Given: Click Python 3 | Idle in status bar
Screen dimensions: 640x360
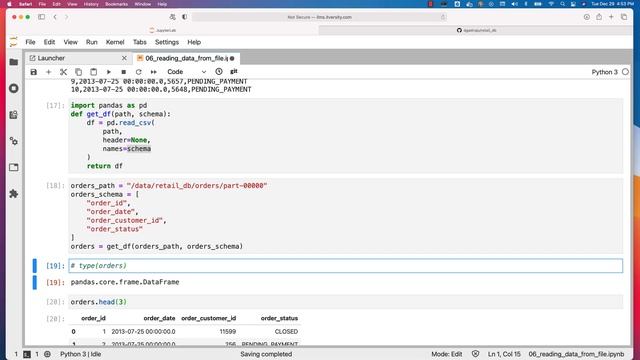Looking at the screenshot, I should tap(81, 354).
